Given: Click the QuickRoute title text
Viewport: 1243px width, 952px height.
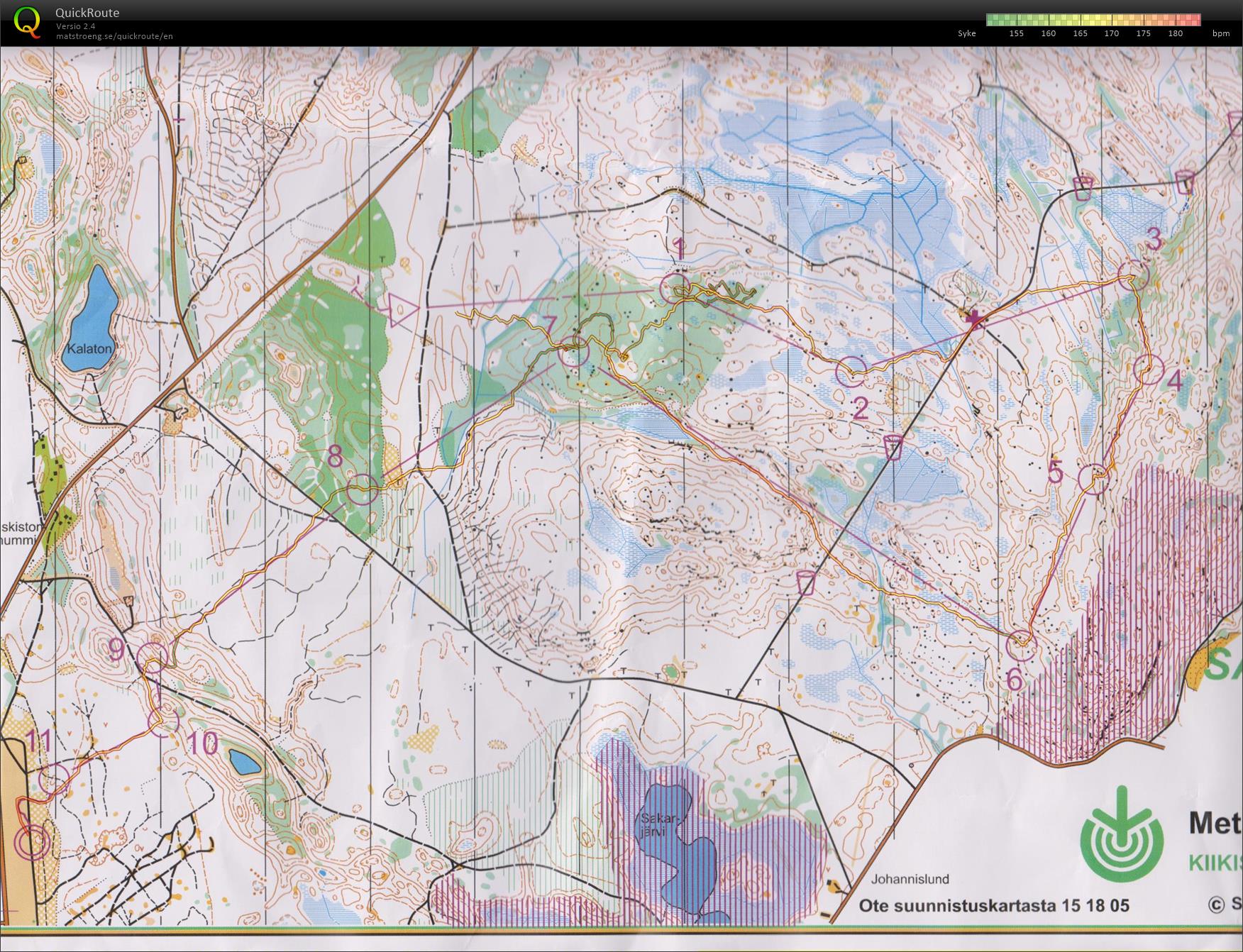Looking at the screenshot, I should (x=87, y=12).
